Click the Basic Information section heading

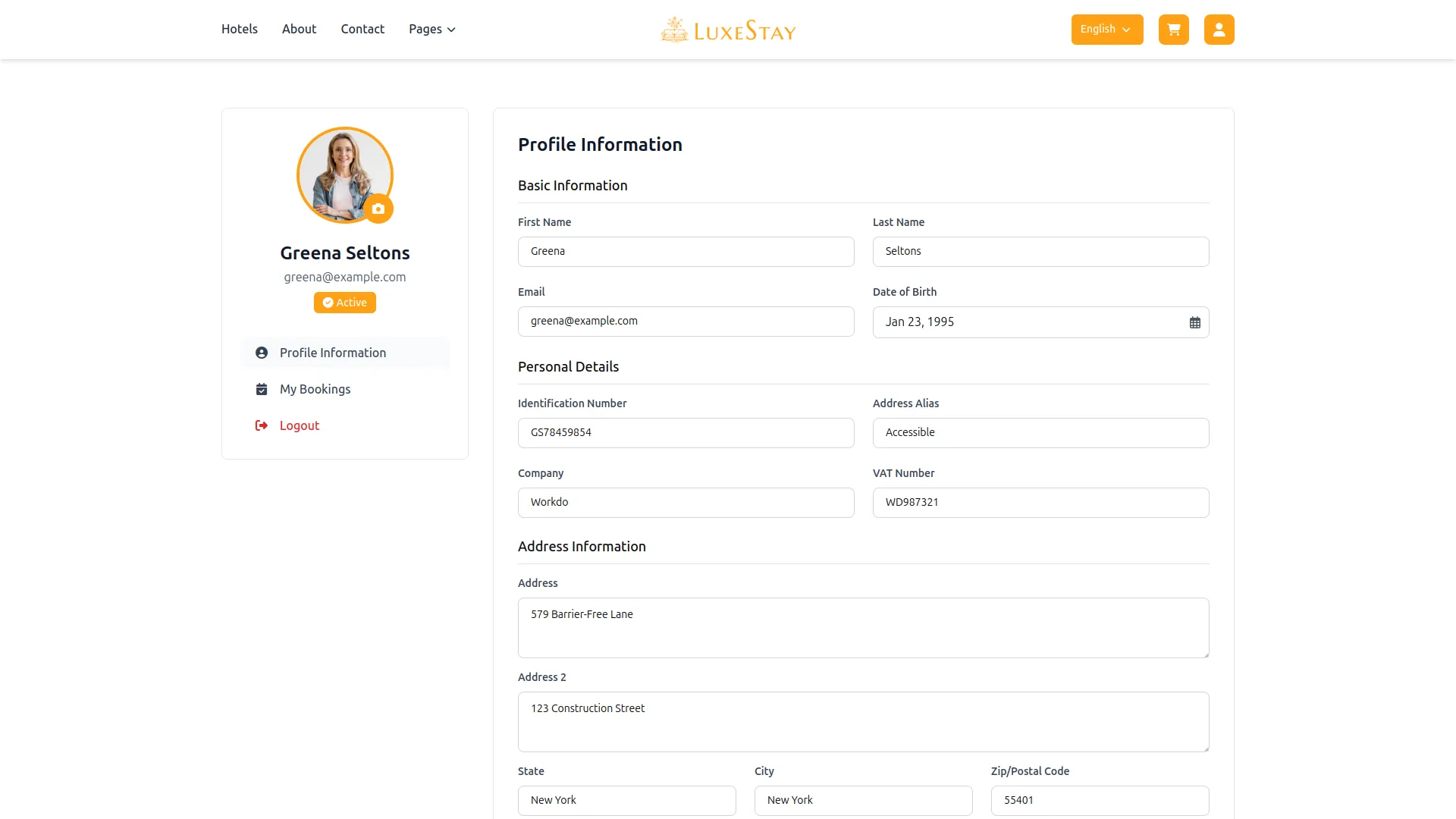(x=573, y=186)
